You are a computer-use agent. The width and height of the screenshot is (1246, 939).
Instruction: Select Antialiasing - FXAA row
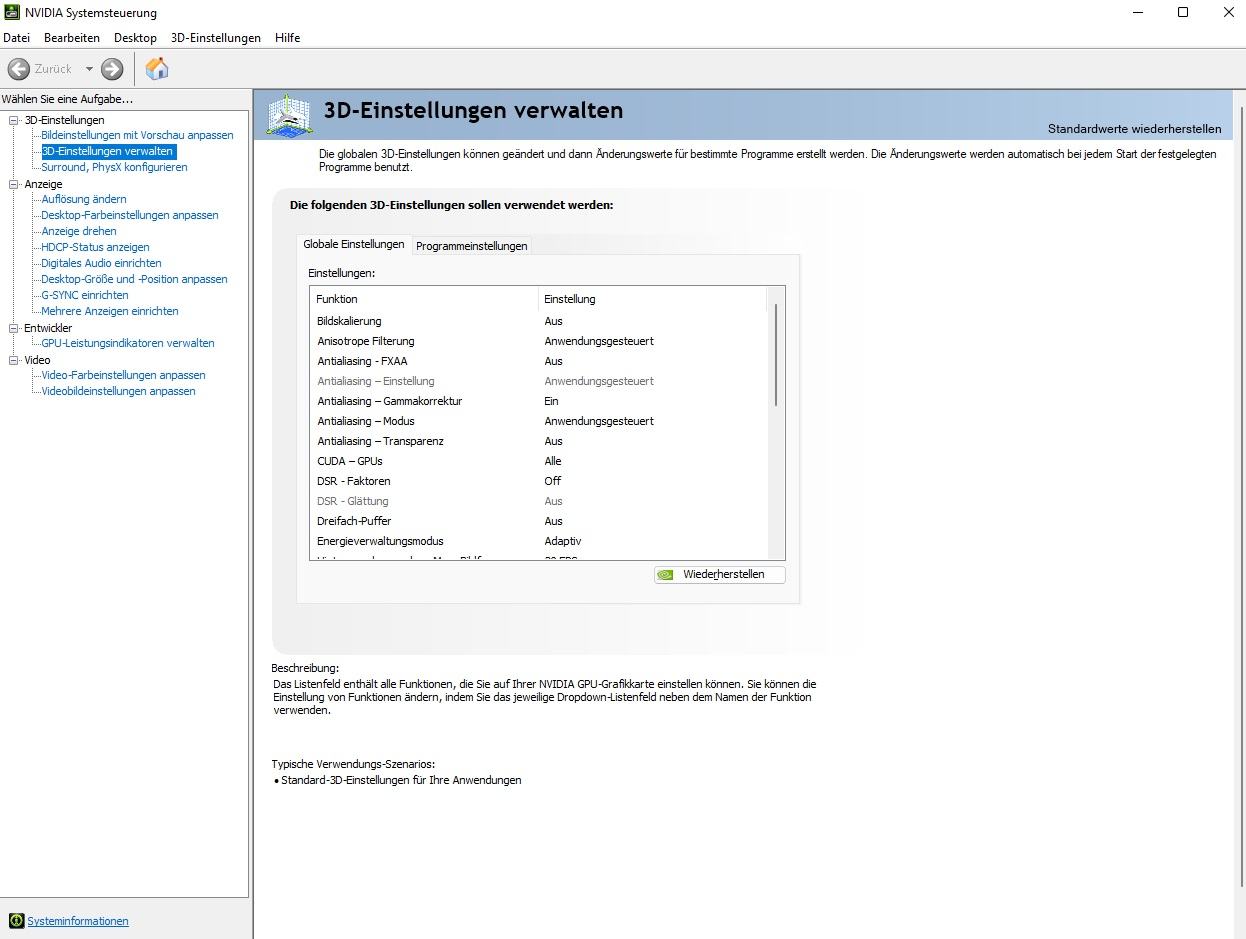[539, 361]
